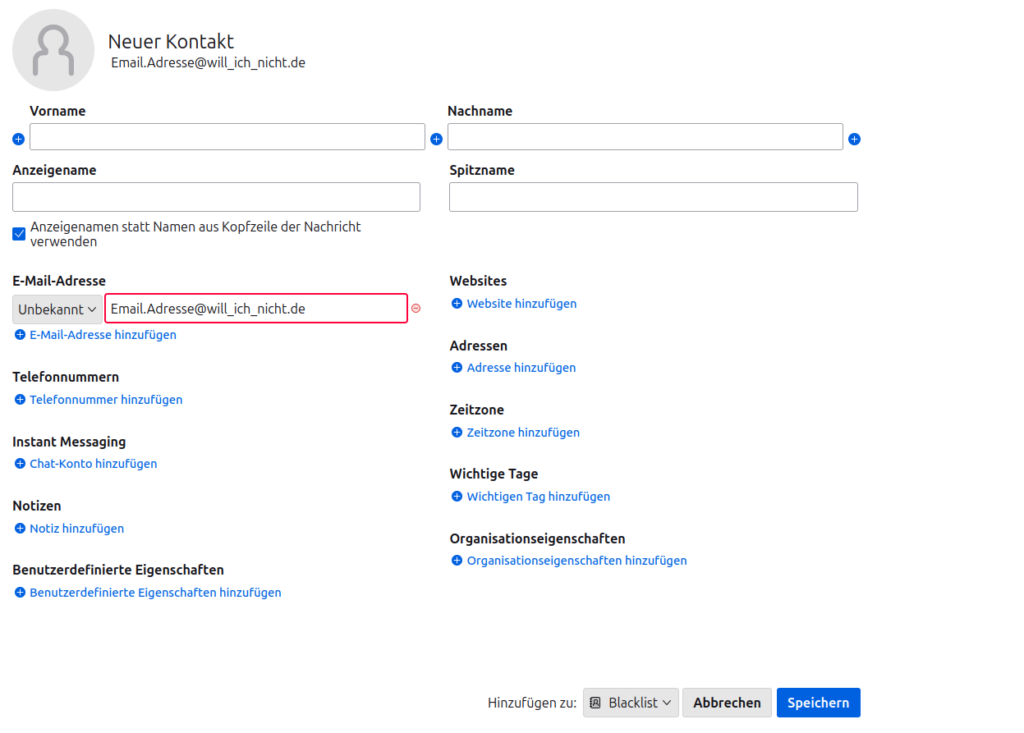The height and width of the screenshot is (733, 1024).
Task: Click plus icon right of Nachname field
Action: coord(854,139)
